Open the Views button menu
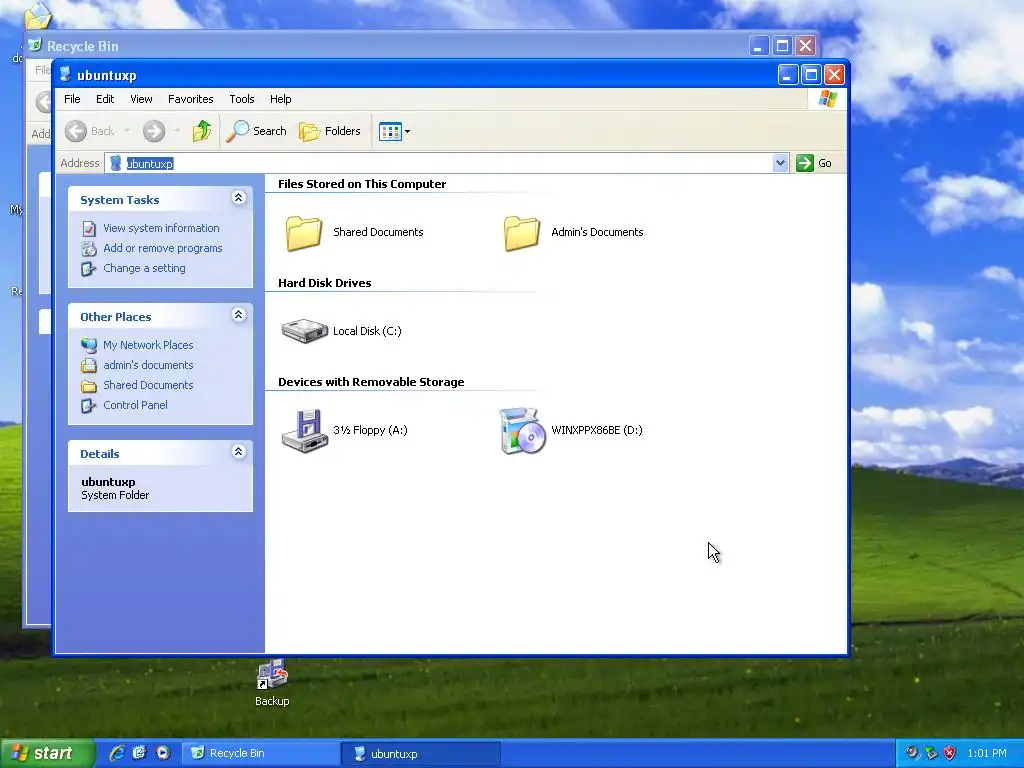 tap(394, 131)
